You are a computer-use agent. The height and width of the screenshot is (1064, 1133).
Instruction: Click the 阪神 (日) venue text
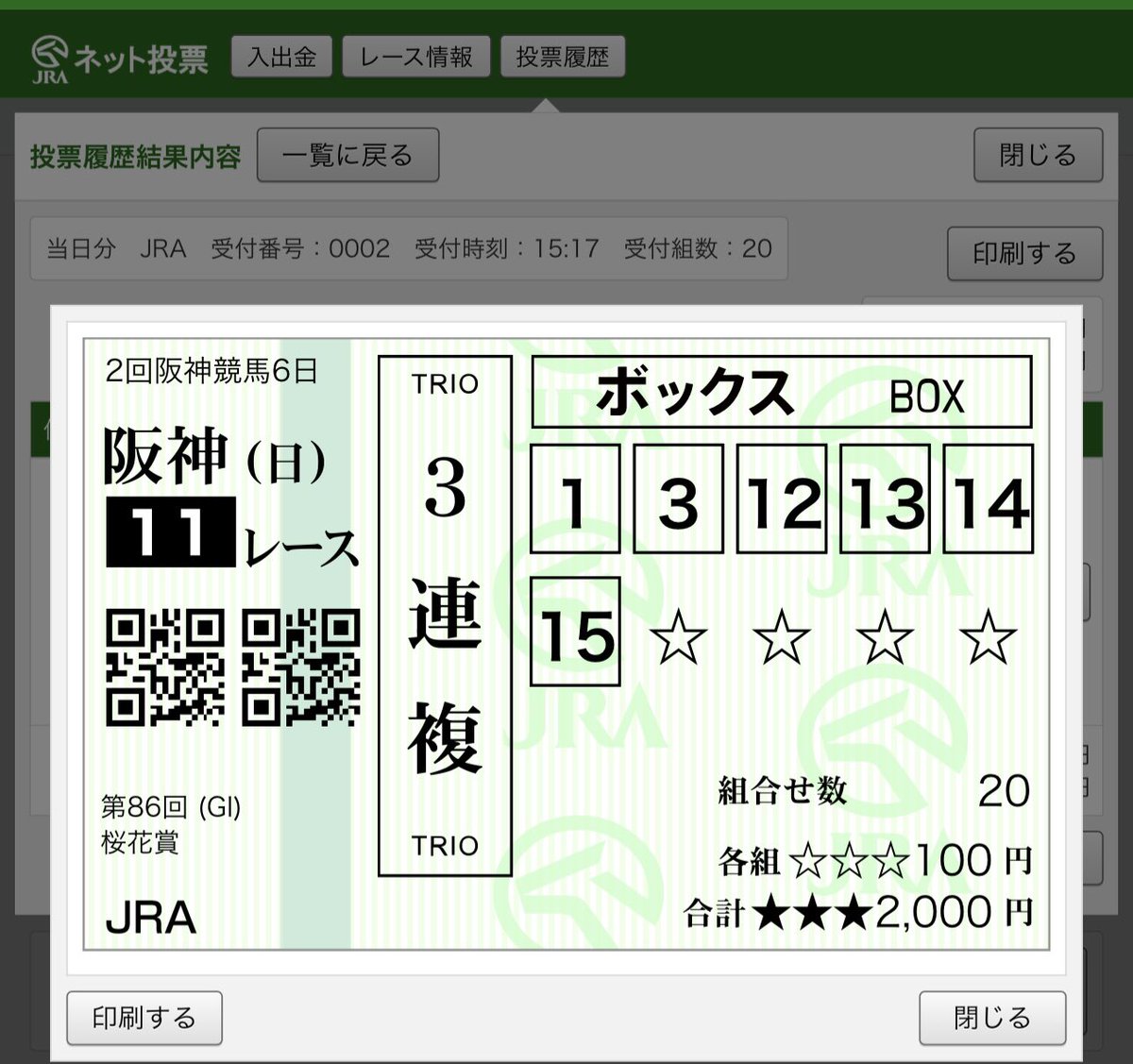[x=214, y=457]
